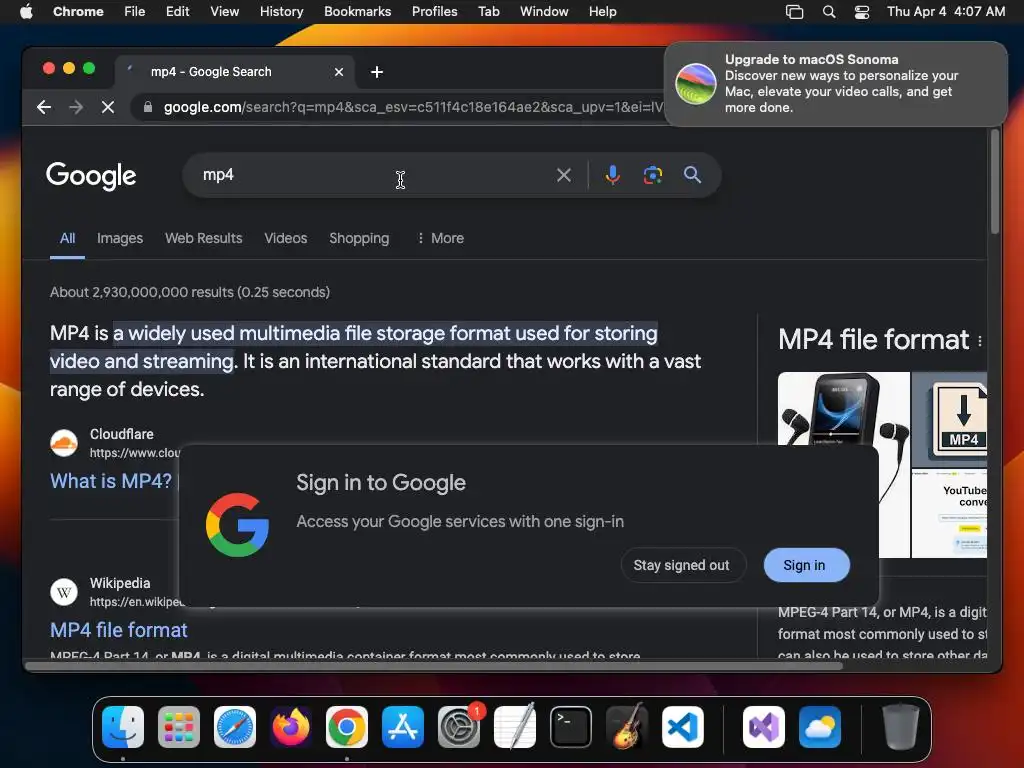Go back with the browser back arrow
Image resolution: width=1024 pixels, height=768 pixels.
pos(44,107)
